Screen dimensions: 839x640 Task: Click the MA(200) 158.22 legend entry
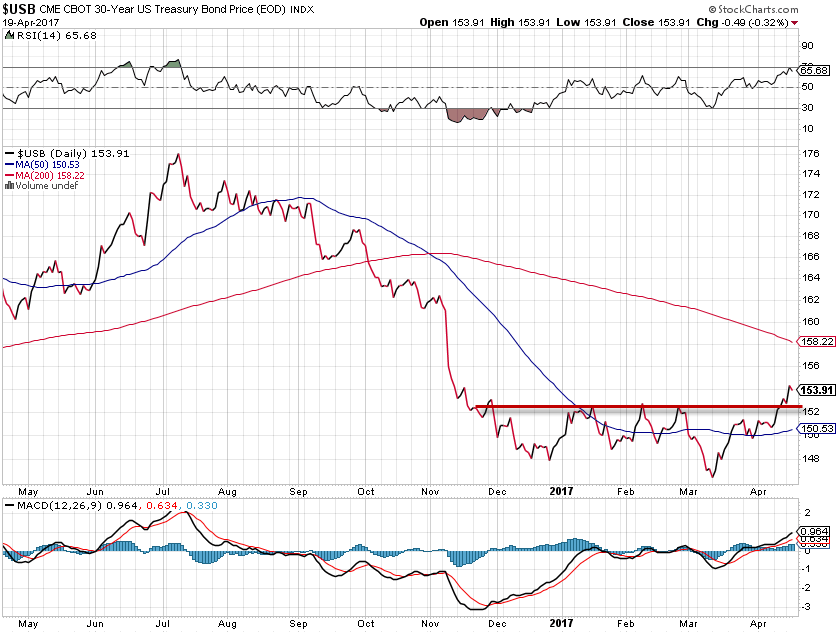pyautogui.click(x=45, y=176)
